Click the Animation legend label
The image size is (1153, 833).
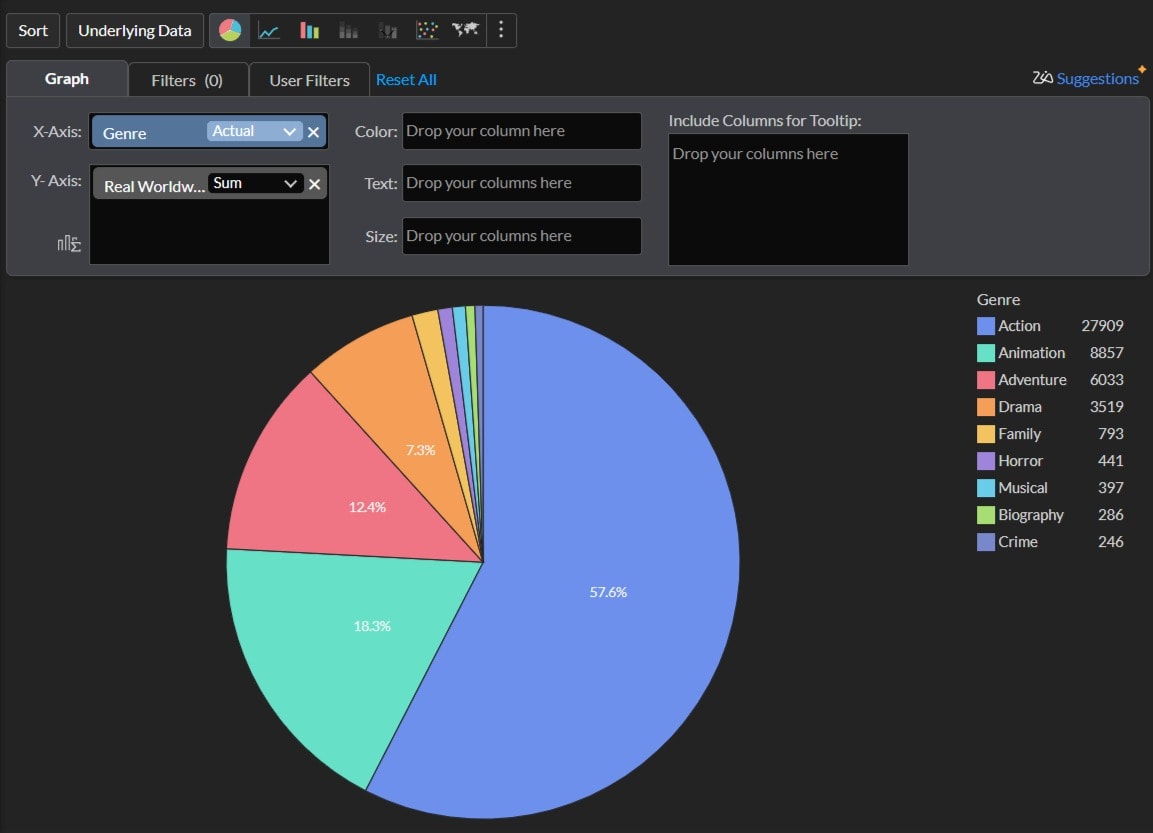click(x=1032, y=353)
